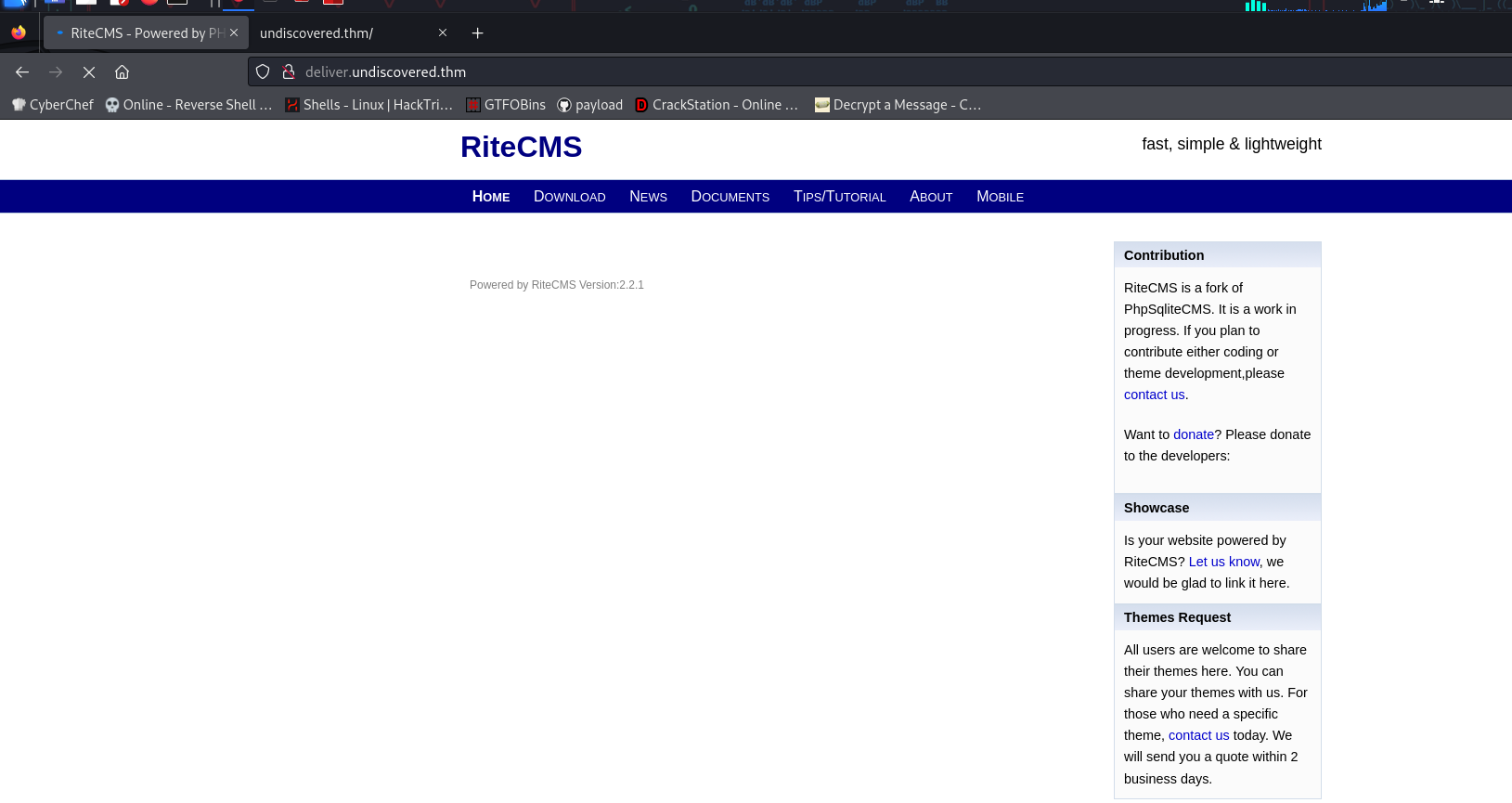Viewport: 1512px width, 803px height.
Task: Close the RiteCMS tab
Action: point(234,32)
